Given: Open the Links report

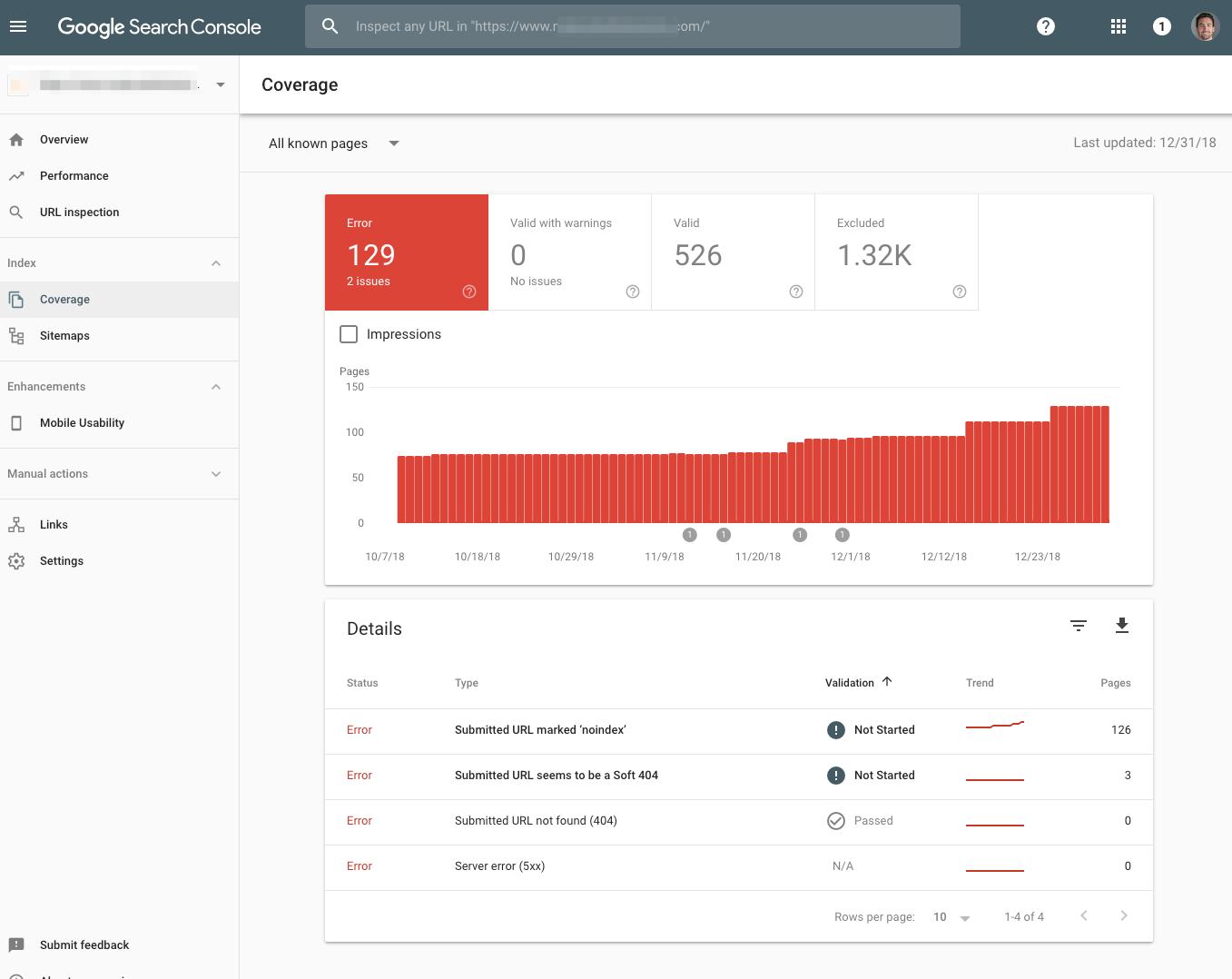Looking at the screenshot, I should pos(119,525).
